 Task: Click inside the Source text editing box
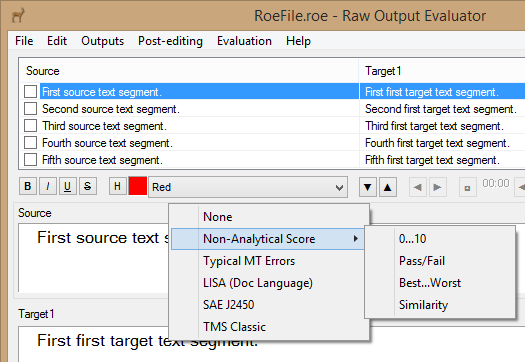(94, 258)
